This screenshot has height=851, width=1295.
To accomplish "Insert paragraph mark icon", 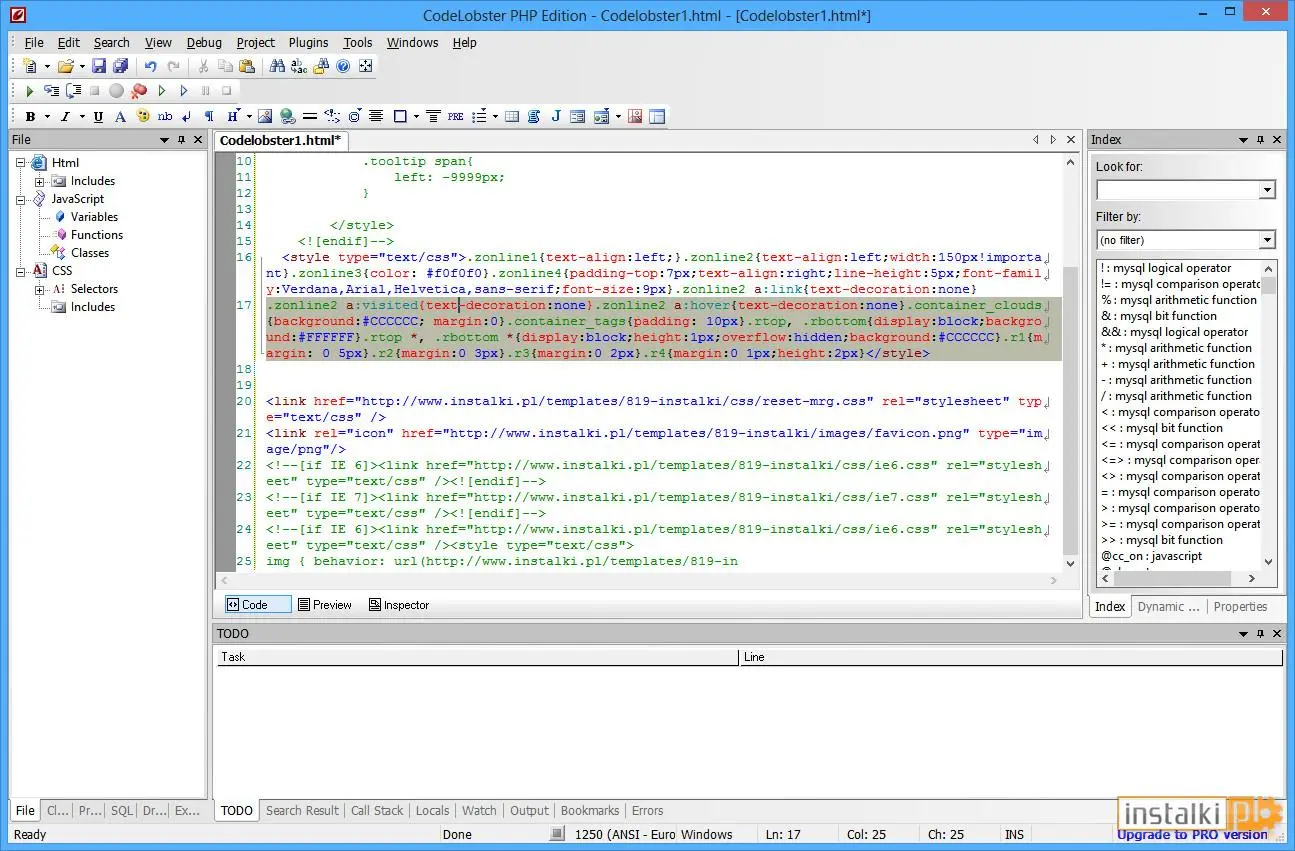I will pos(209,117).
